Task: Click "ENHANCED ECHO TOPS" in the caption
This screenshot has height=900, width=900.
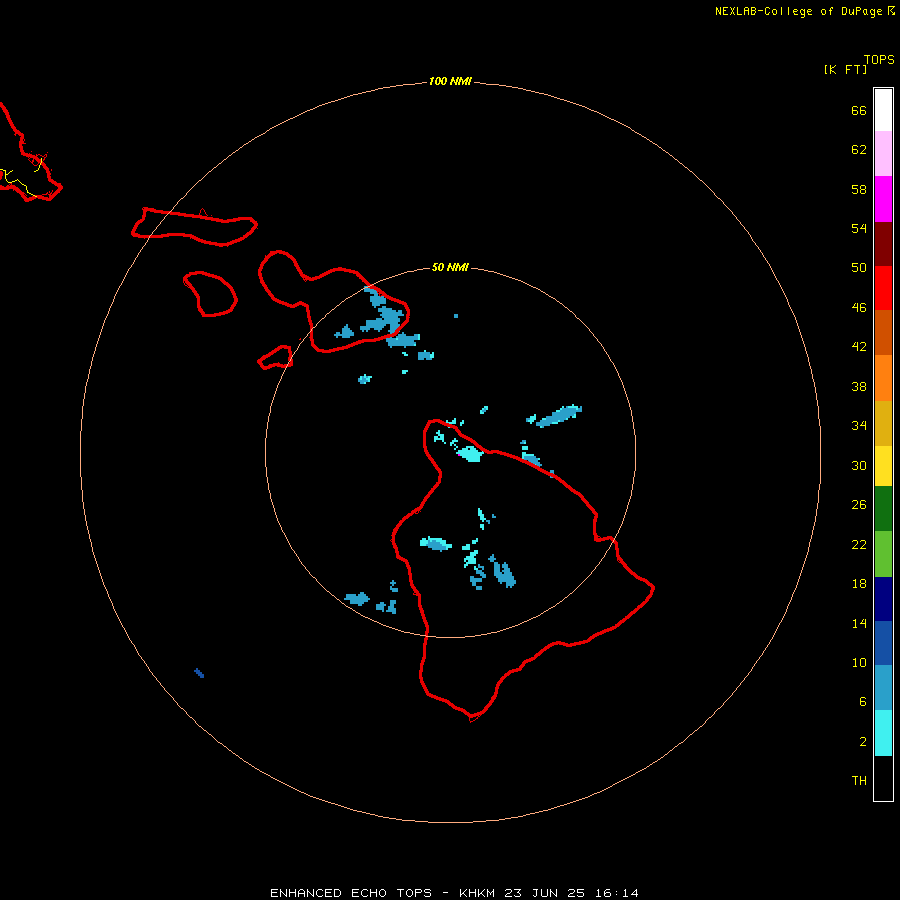Action: click(x=351, y=893)
